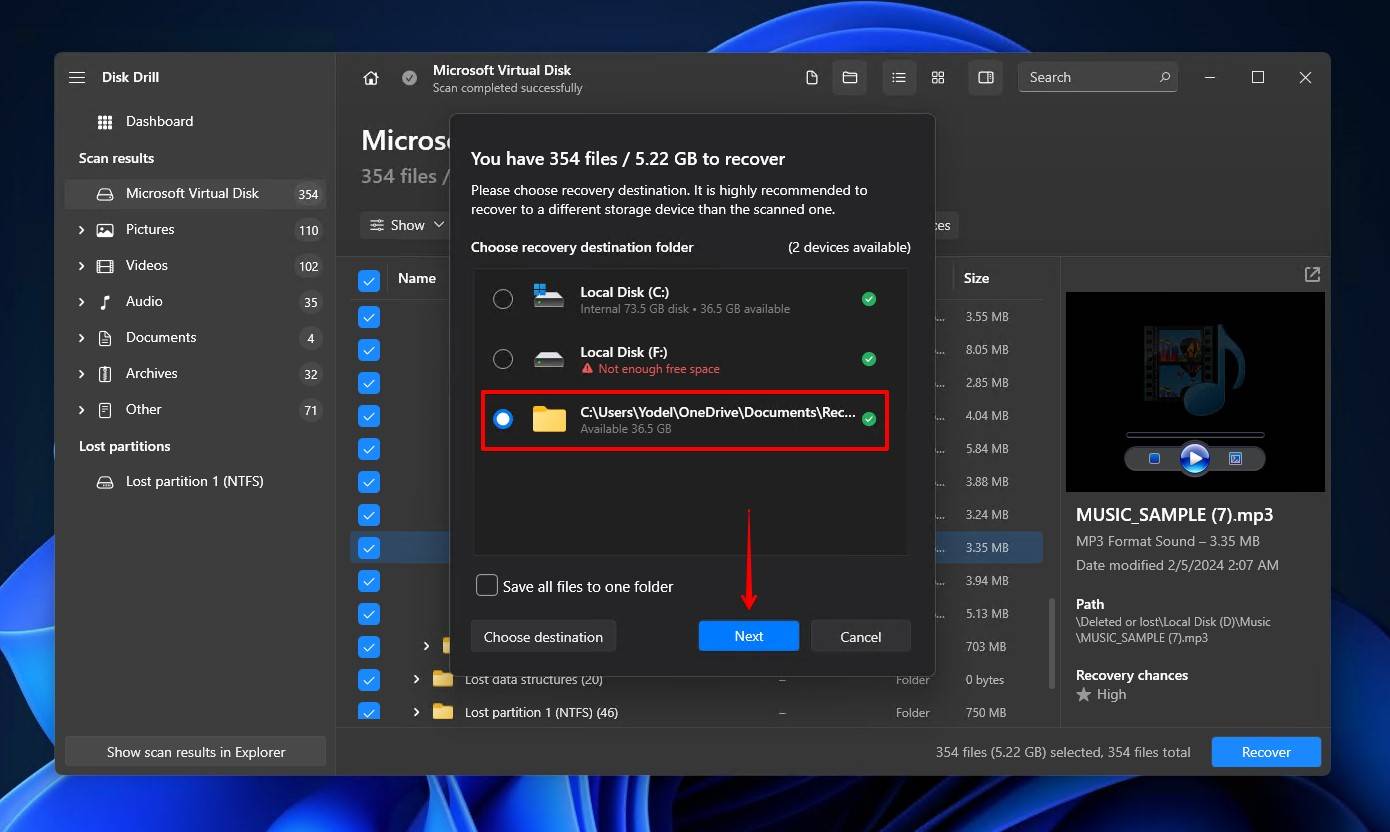Screen dimensions: 1390x832
Task: Expand the Pictures category
Action: 81,230
